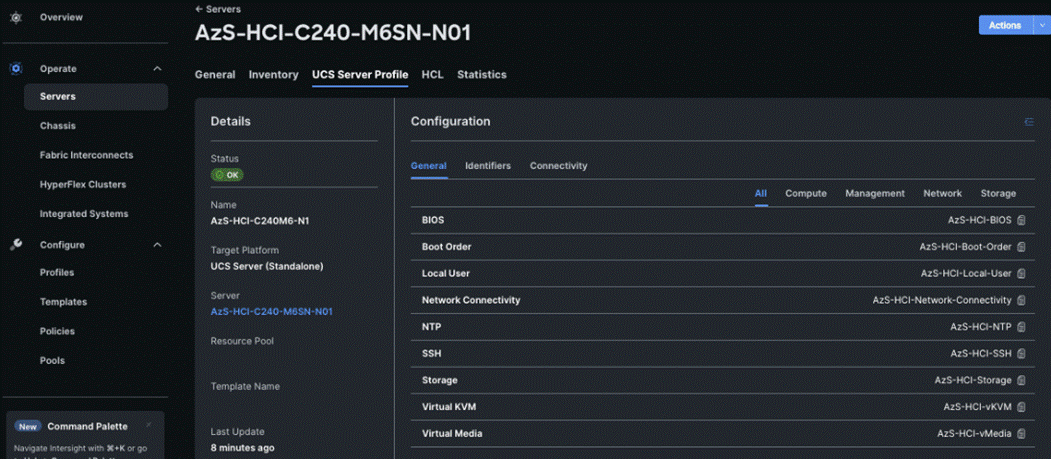This screenshot has height=459, width=1051.
Task: Select the UCS Server Profile tab
Action: (x=360, y=74)
